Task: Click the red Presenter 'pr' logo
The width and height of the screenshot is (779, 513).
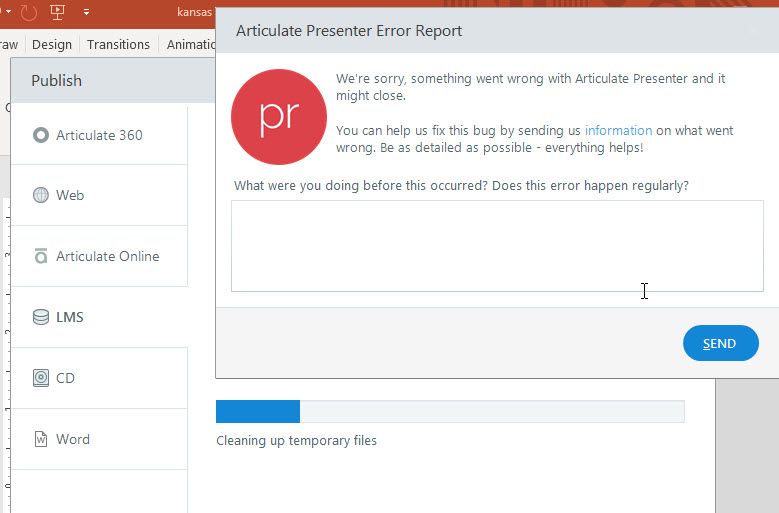Action: tap(279, 117)
